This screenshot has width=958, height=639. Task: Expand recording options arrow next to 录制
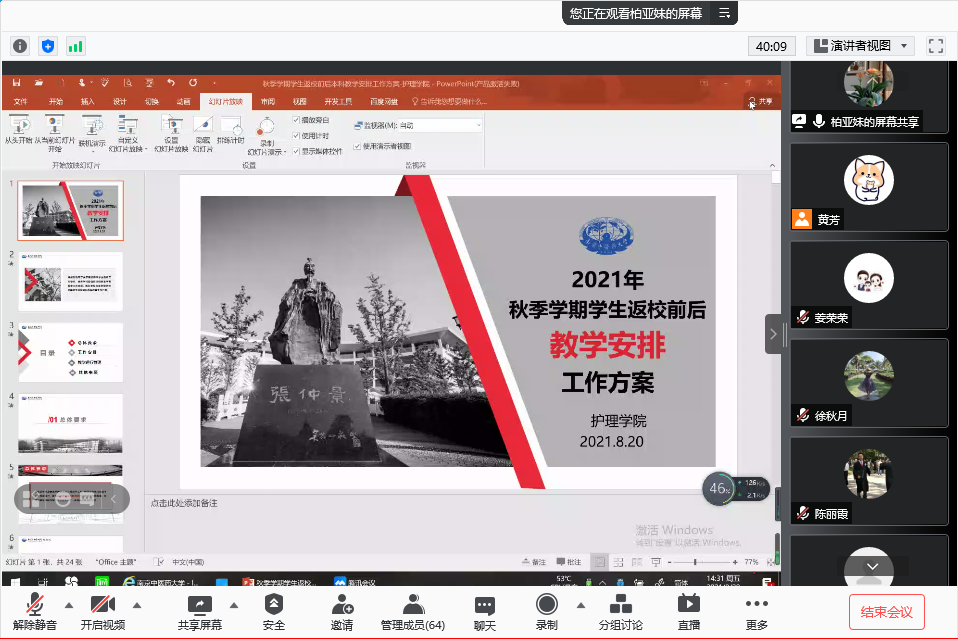(x=580, y=605)
